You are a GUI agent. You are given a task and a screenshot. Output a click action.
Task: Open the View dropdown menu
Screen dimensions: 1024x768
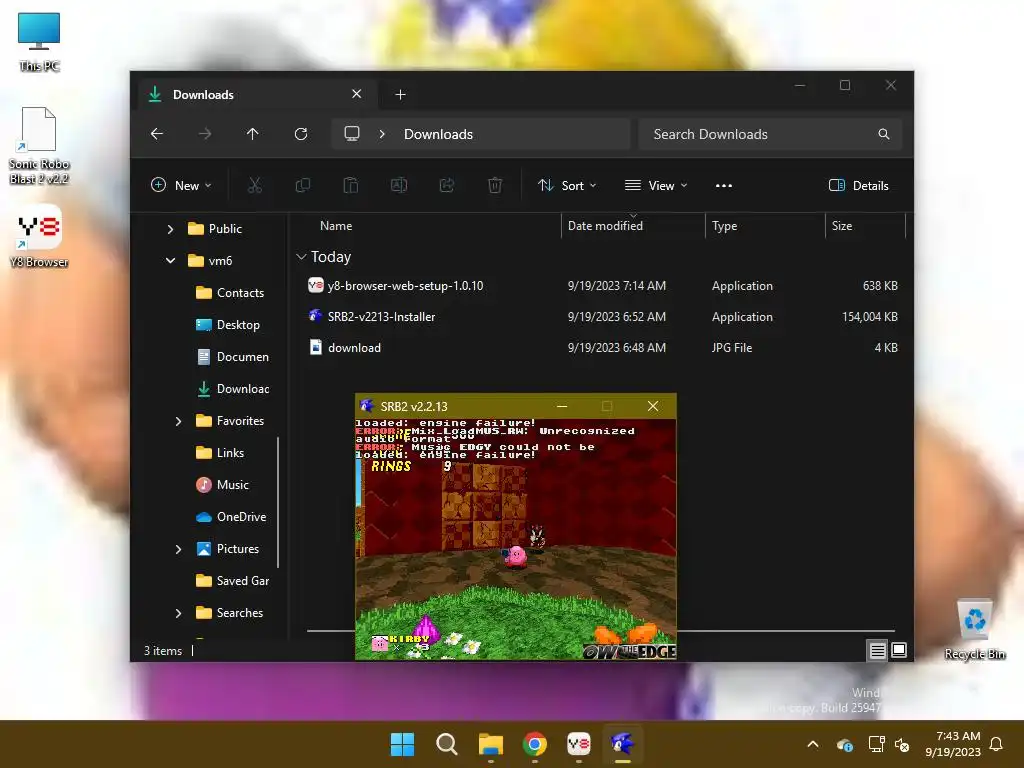pos(656,185)
